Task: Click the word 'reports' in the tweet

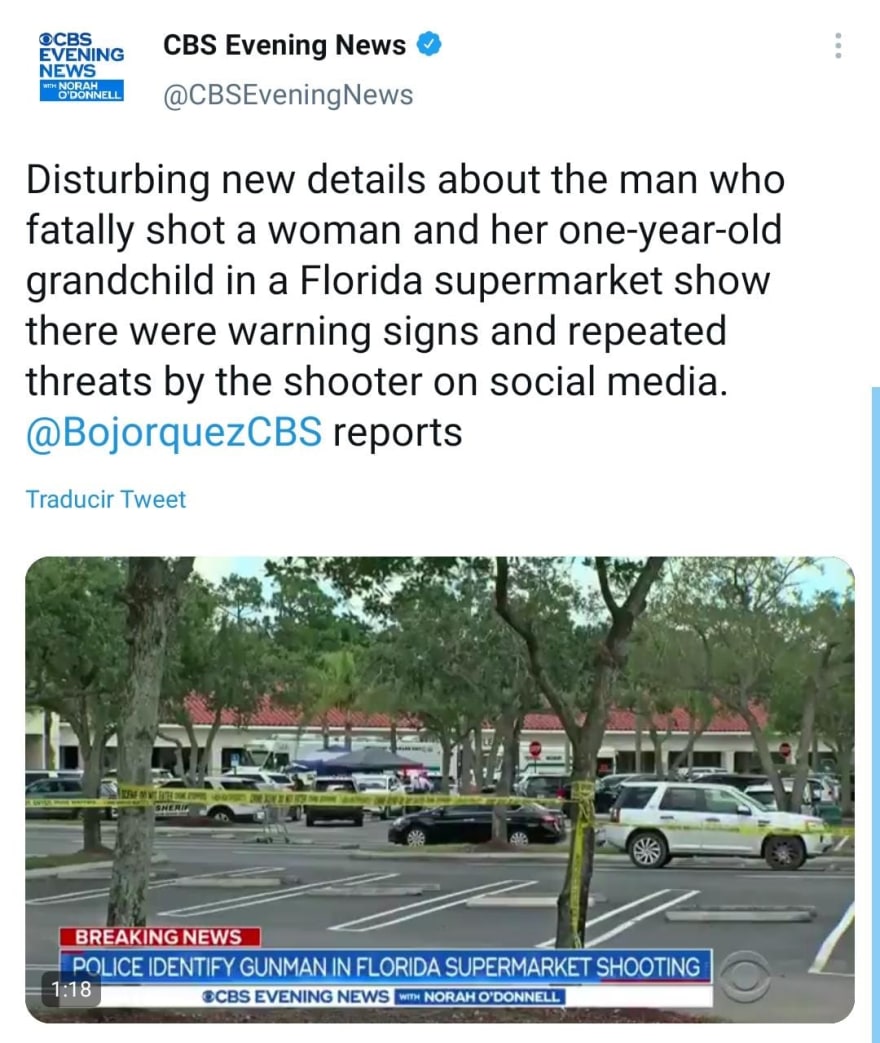Action: coord(397,433)
